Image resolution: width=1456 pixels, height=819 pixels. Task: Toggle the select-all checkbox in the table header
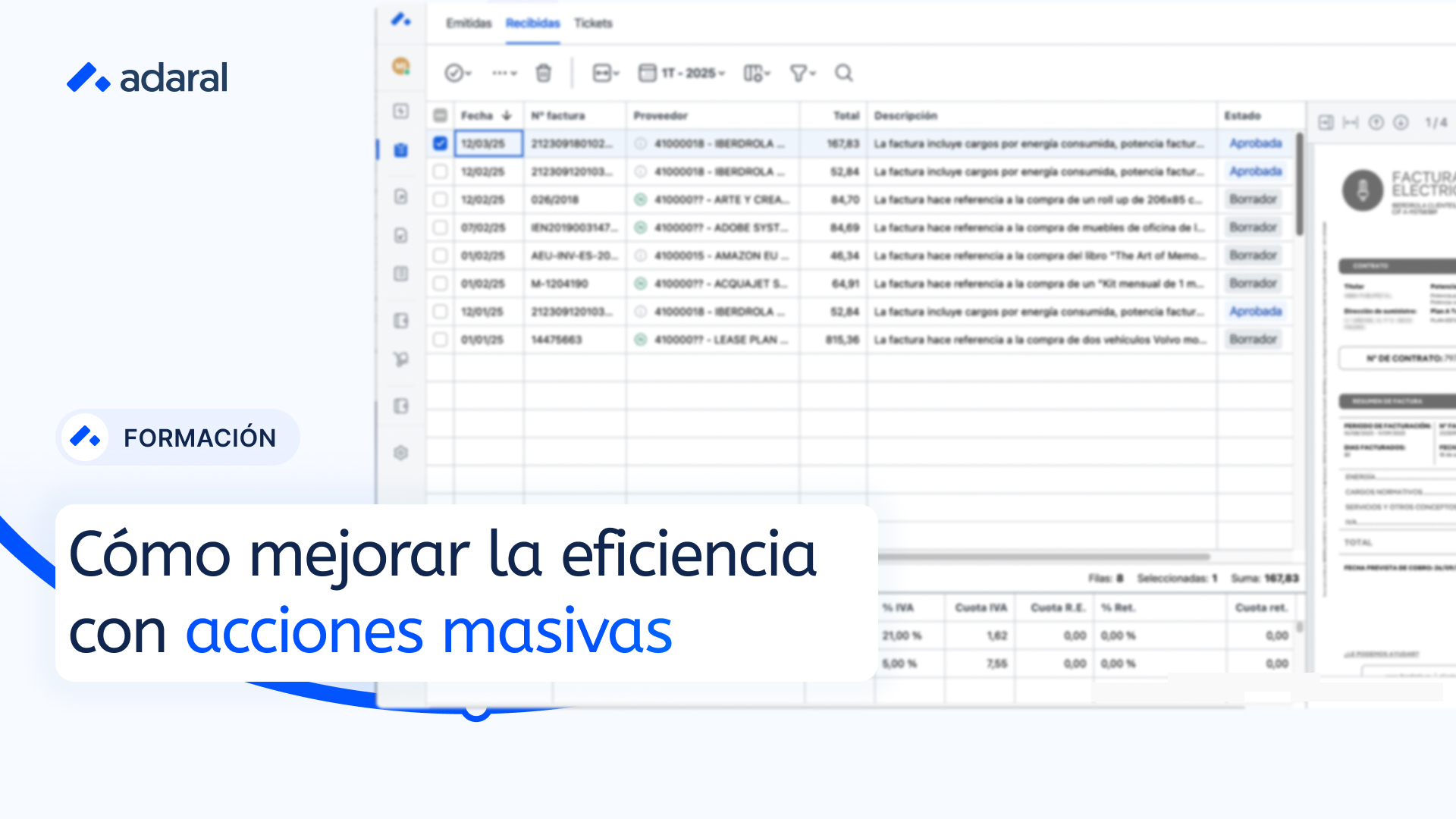point(440,115)
